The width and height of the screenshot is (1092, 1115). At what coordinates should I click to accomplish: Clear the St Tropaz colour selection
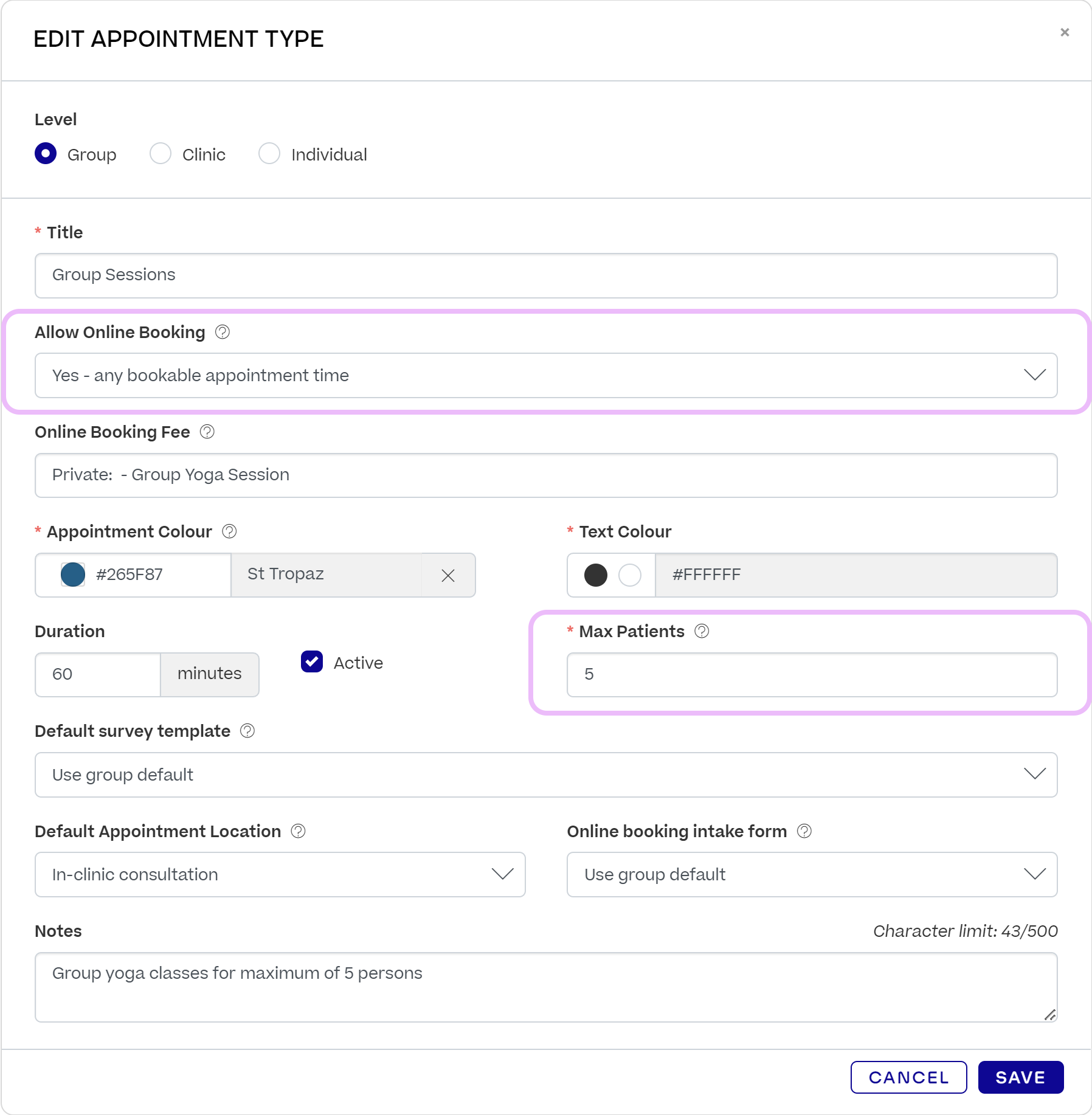(448, 575)
